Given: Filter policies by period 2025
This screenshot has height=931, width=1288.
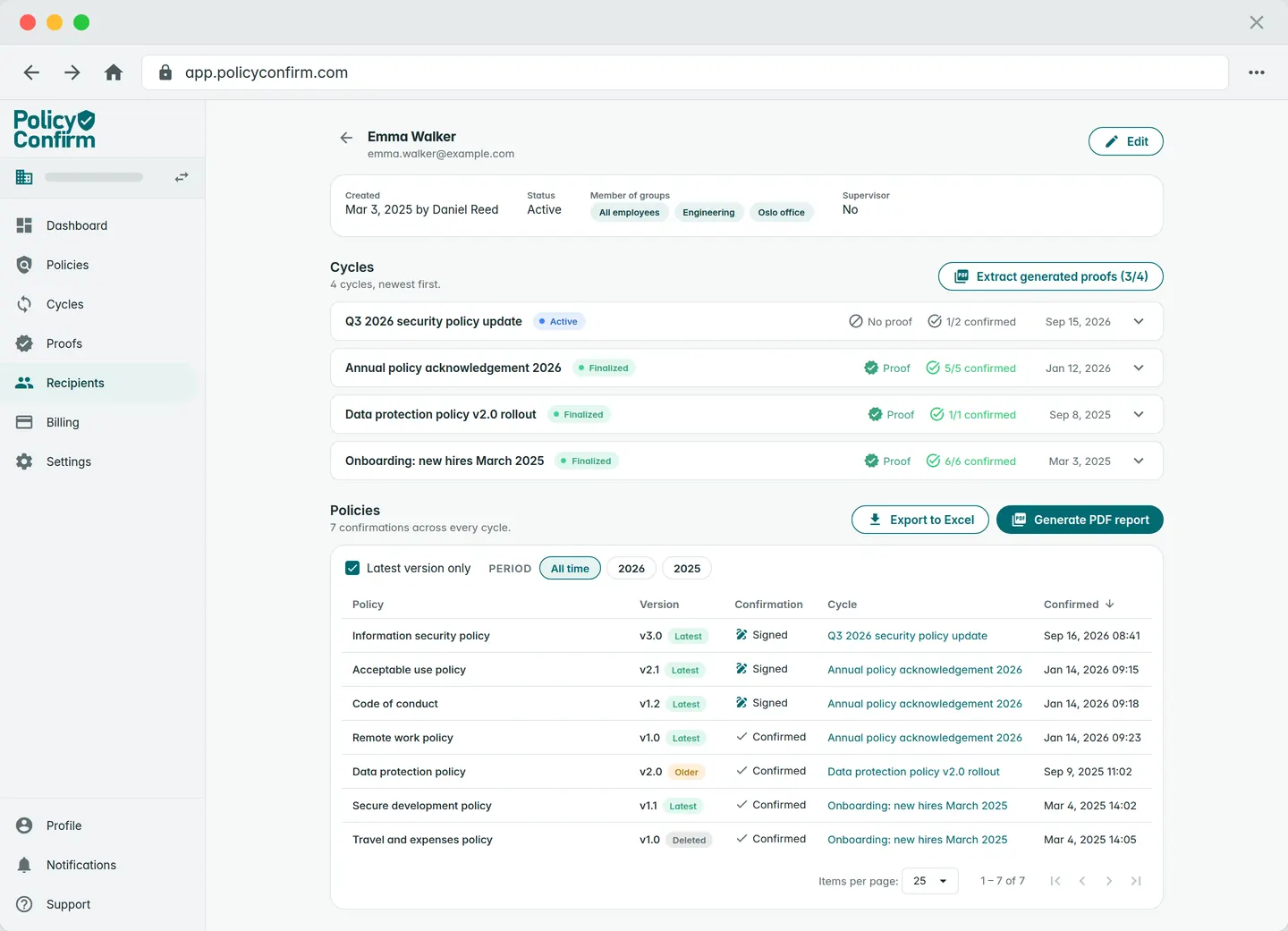Looking at the screenshot, I should [687, 568].
